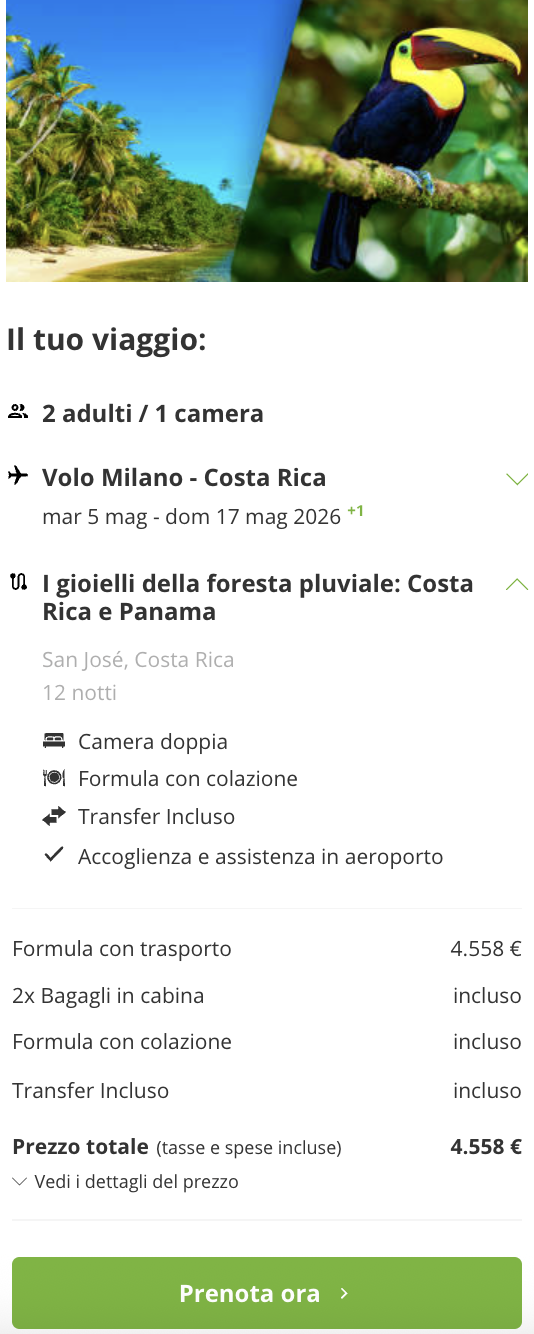Click the airplane flight icon
The height and width of the screenshot is (1334, 534).
point(18,476)
